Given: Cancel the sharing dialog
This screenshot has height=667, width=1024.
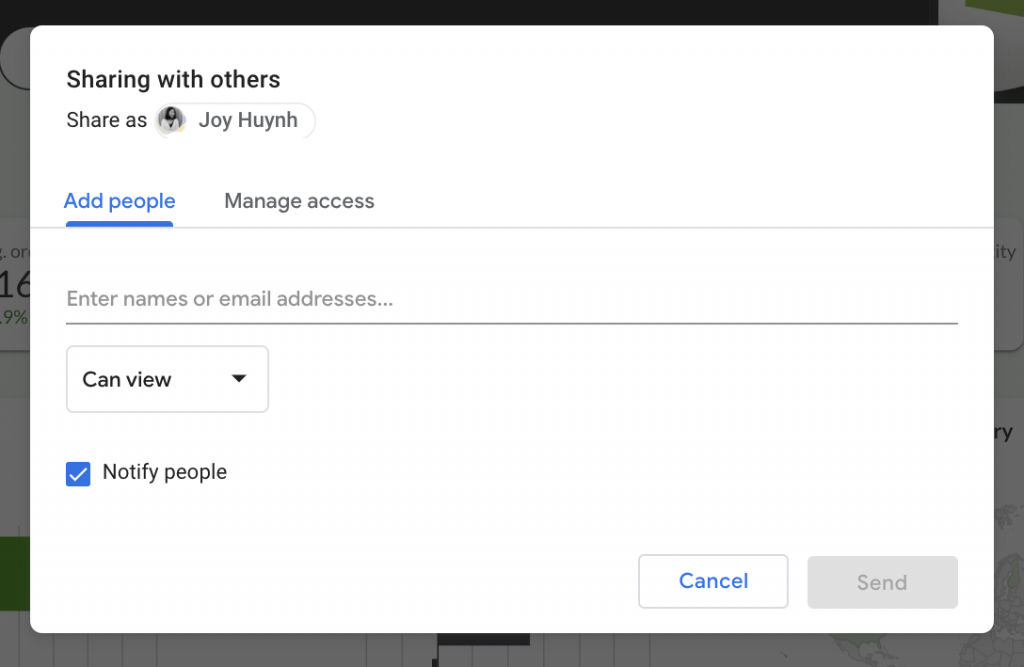Looking at the screenshot, I should click(713, 581).
